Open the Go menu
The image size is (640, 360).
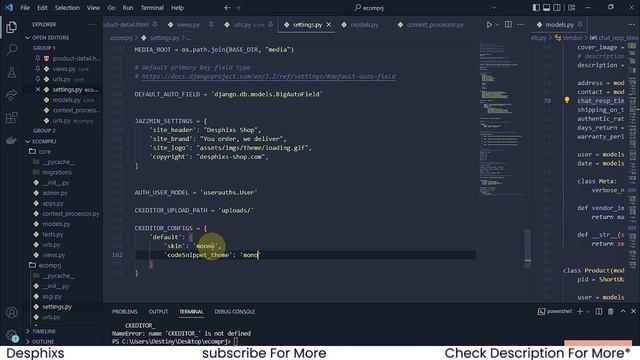(111, 8)
